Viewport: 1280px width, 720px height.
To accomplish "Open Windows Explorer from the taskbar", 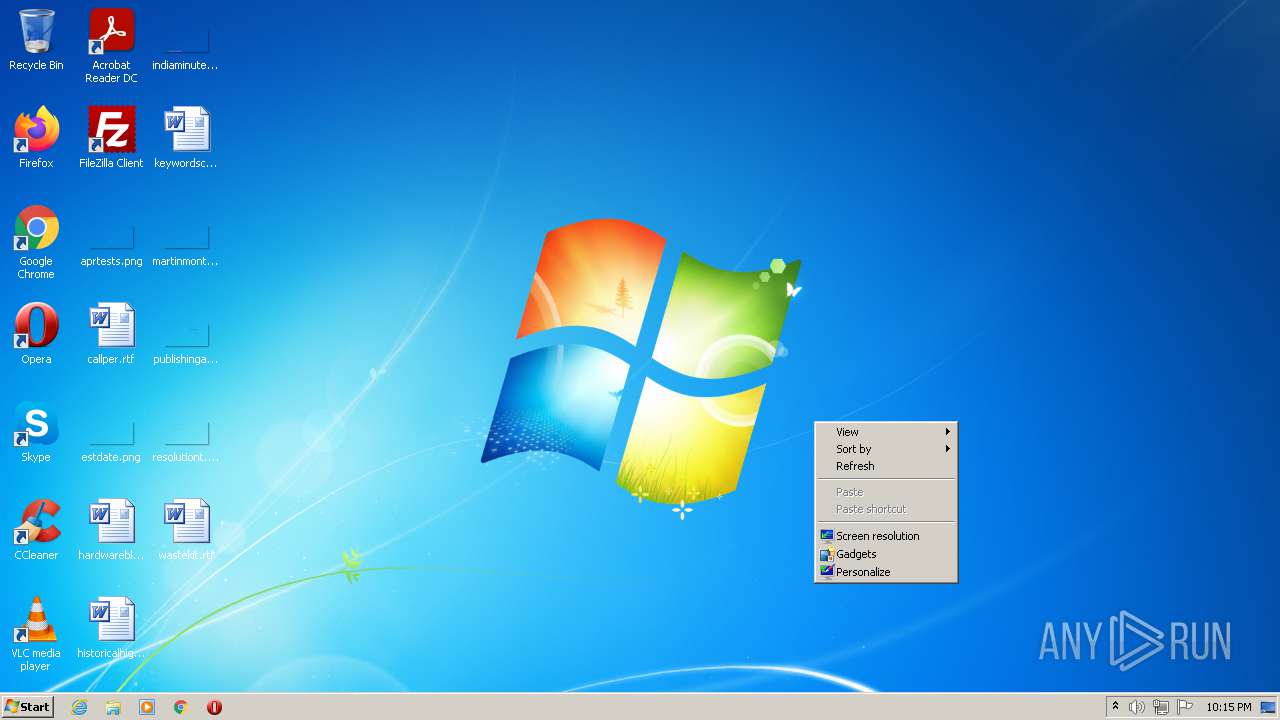I will click(113, 707).
